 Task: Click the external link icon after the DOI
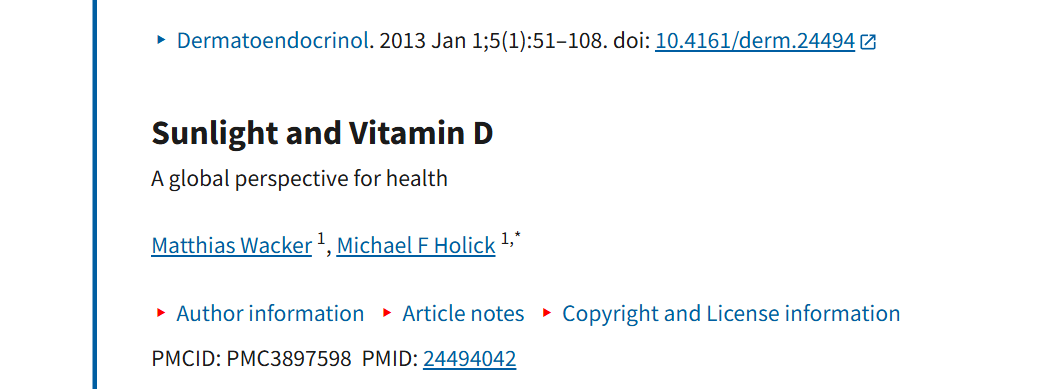pyautogui.click(x=868, y=42)
